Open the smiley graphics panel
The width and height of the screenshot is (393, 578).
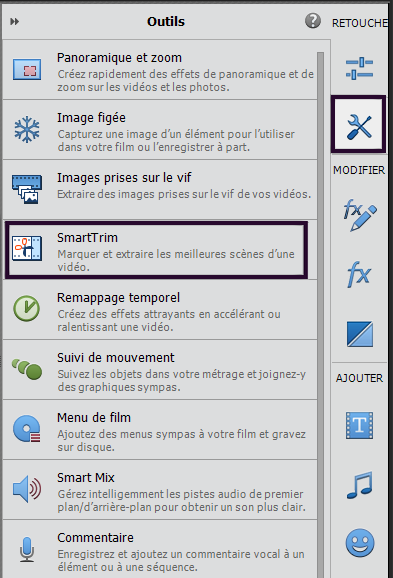click(360, 543)
